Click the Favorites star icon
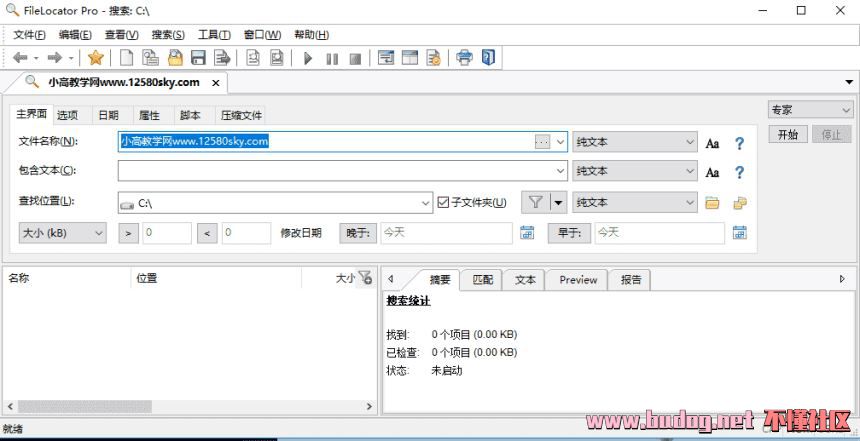Viewport: 860px width, 441px height. 95,58
